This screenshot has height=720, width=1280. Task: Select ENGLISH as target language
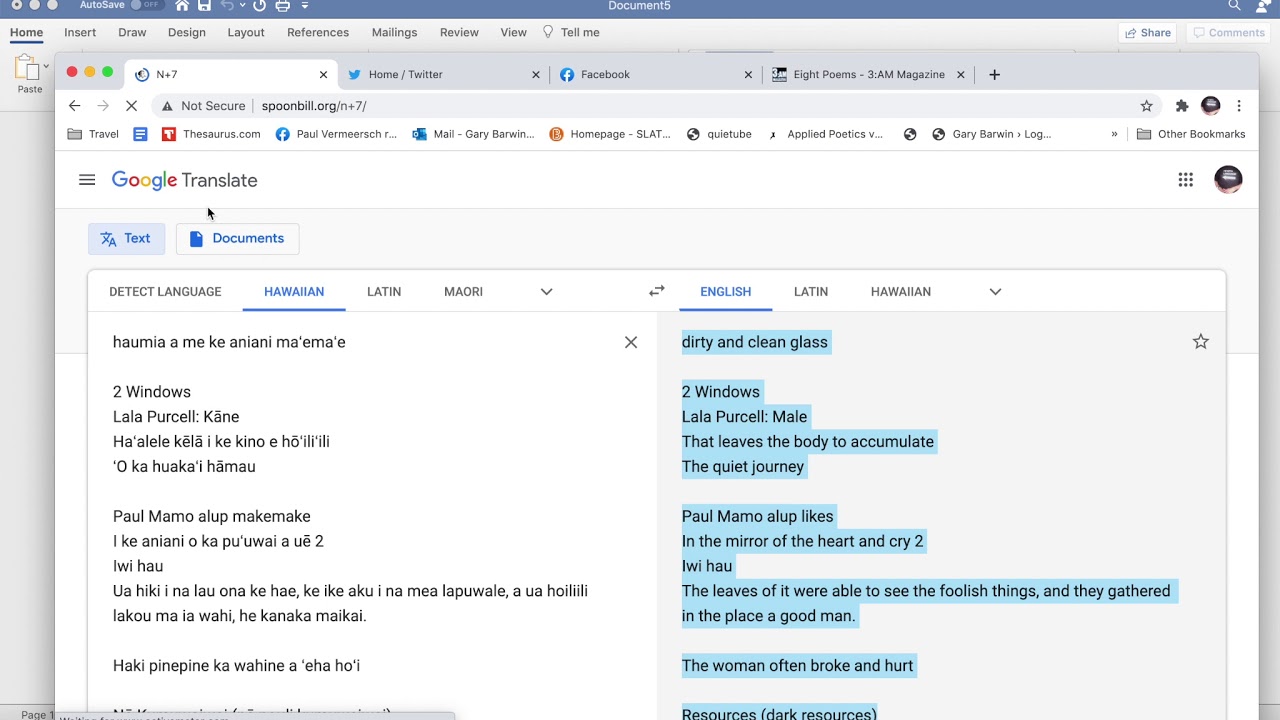click(x=725, y=292)
